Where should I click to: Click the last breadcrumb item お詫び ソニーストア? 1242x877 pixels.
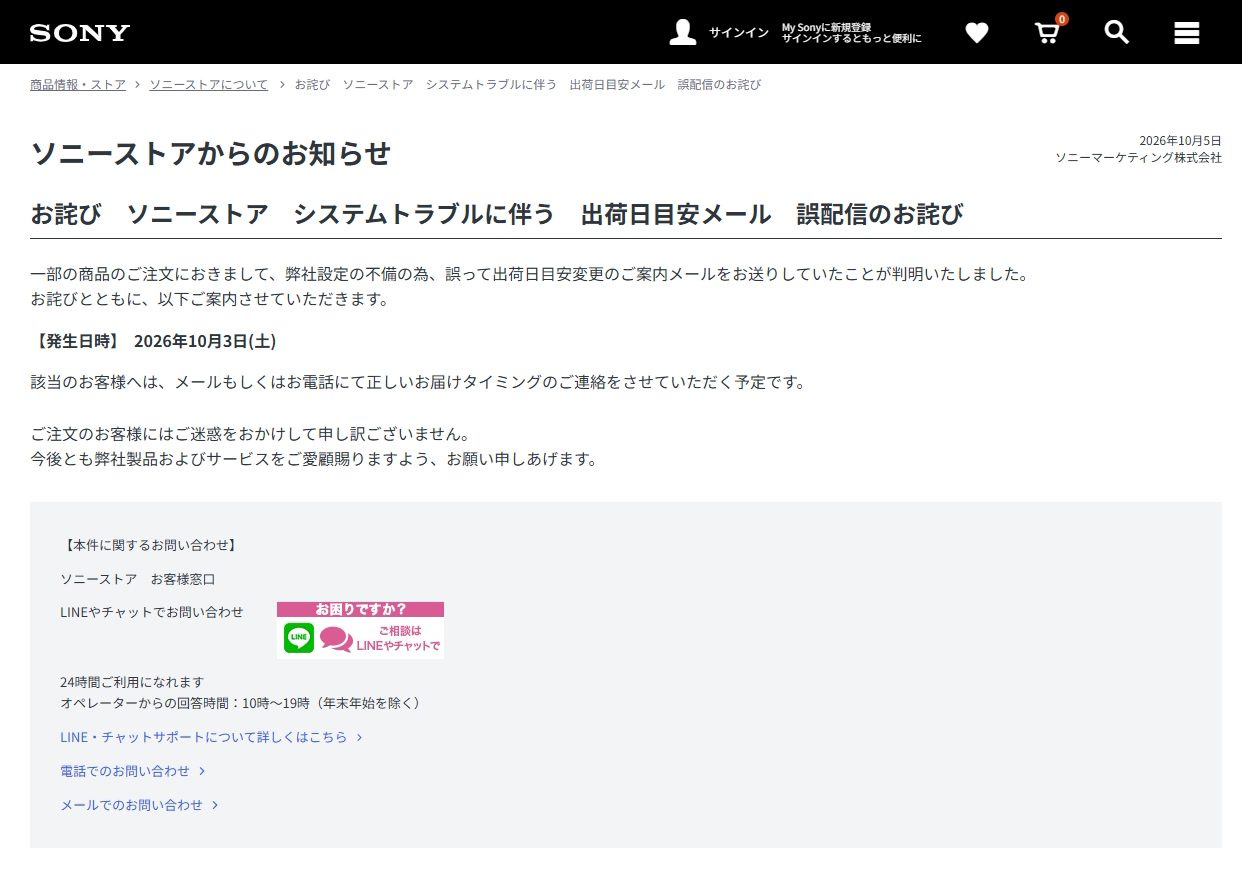click(528, 85)
